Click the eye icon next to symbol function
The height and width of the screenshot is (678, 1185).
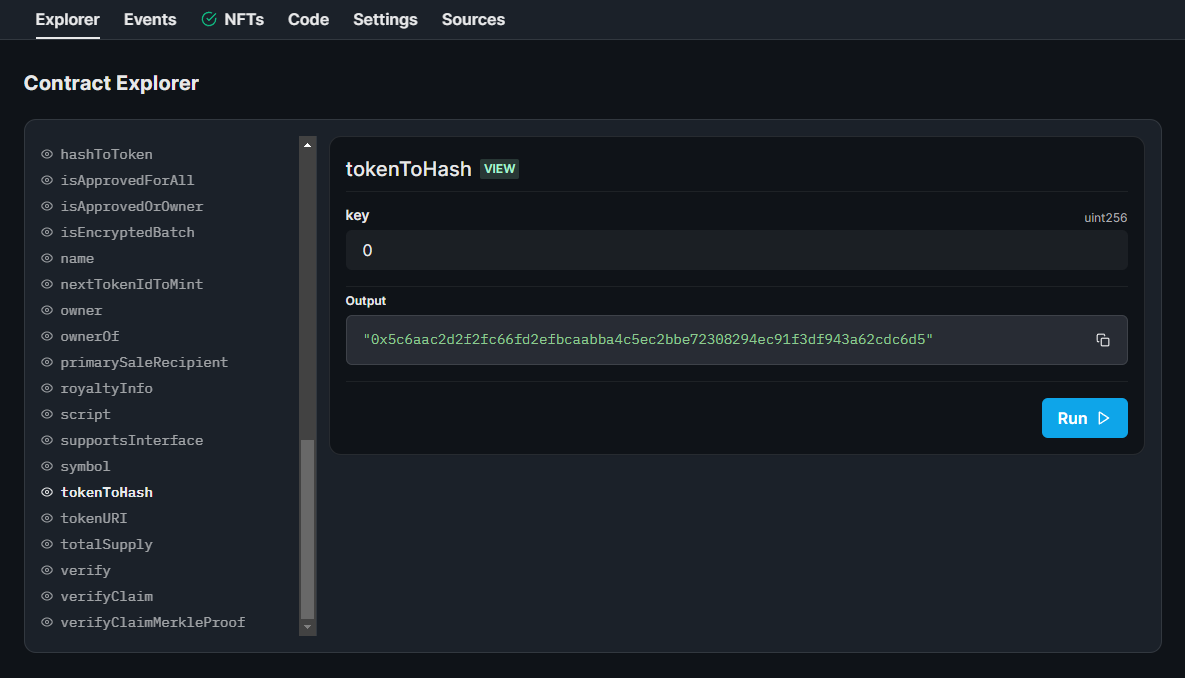pyautogui.click(x=46, y=466)
